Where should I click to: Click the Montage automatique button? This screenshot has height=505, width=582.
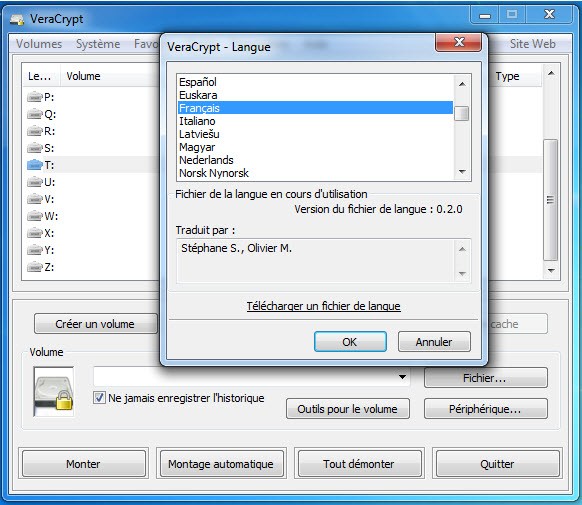coord(222,464)
